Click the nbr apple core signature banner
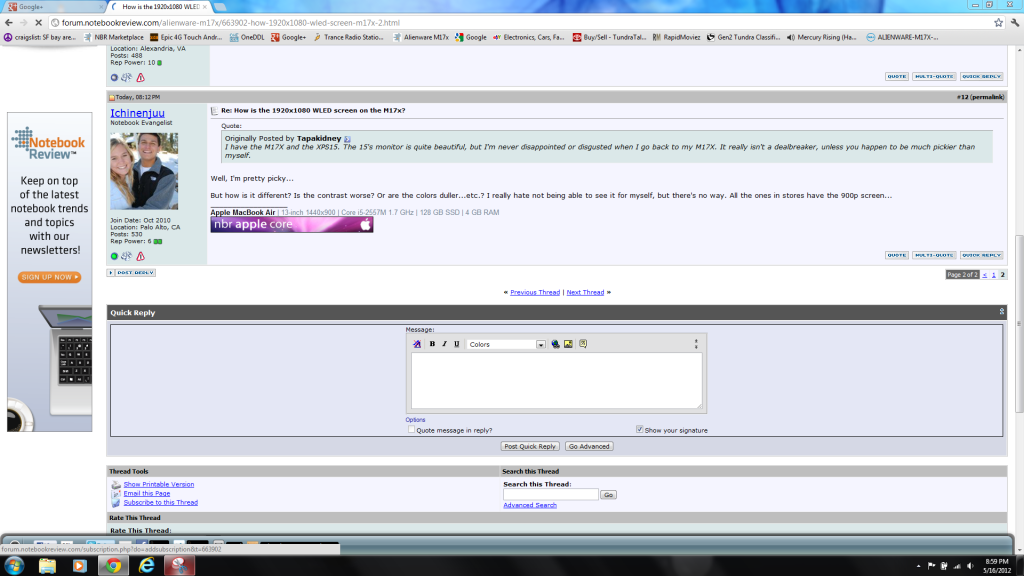 click(291, 225)
